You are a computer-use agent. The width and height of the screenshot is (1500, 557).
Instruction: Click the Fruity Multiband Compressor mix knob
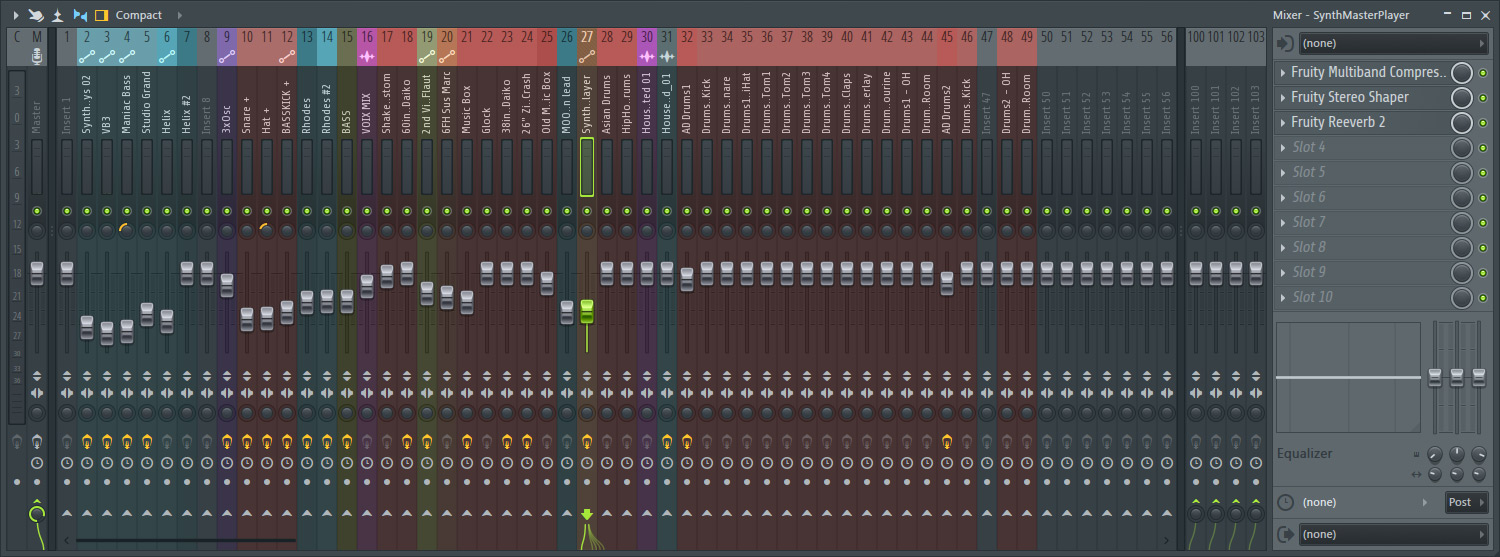click(1462, 72)
